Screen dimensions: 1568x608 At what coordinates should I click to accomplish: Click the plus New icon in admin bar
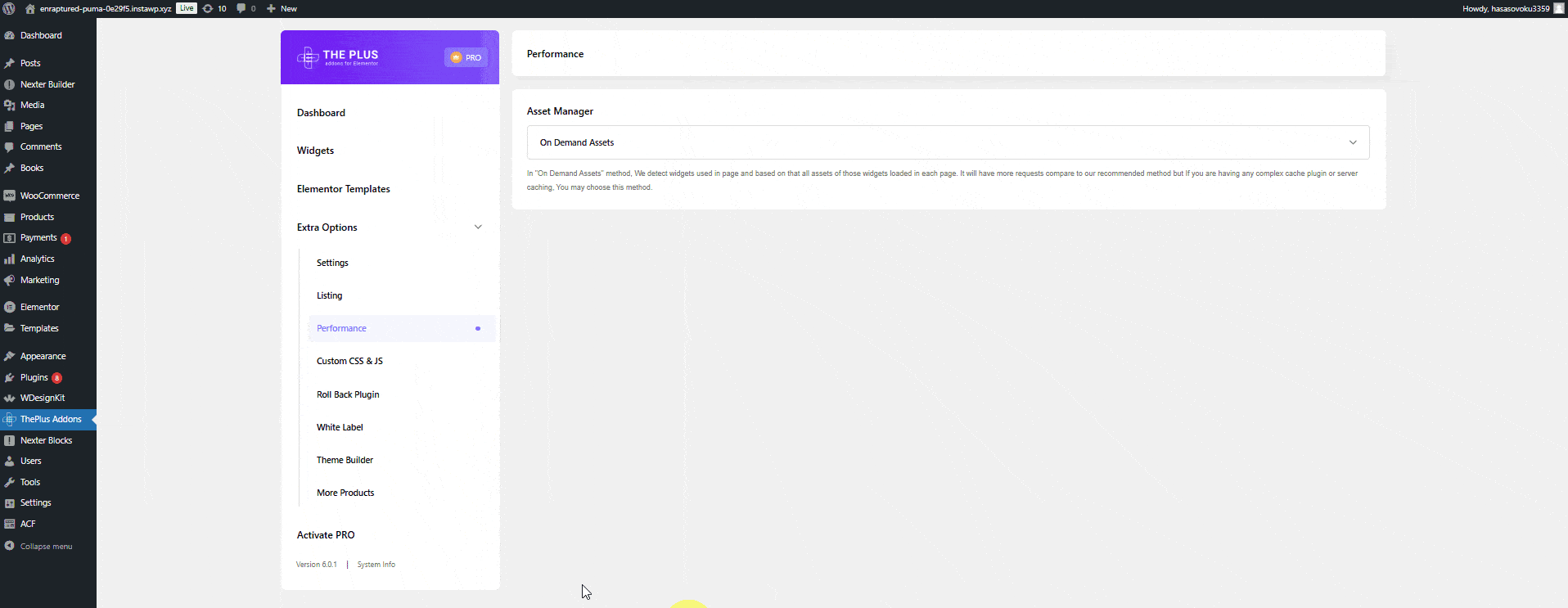click(271, 8)
